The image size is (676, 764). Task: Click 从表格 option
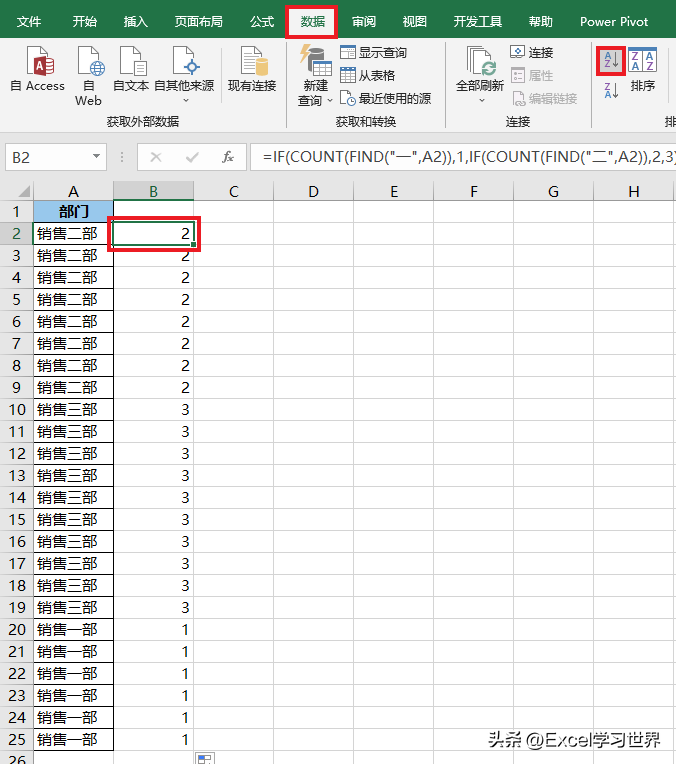(367, 76)
